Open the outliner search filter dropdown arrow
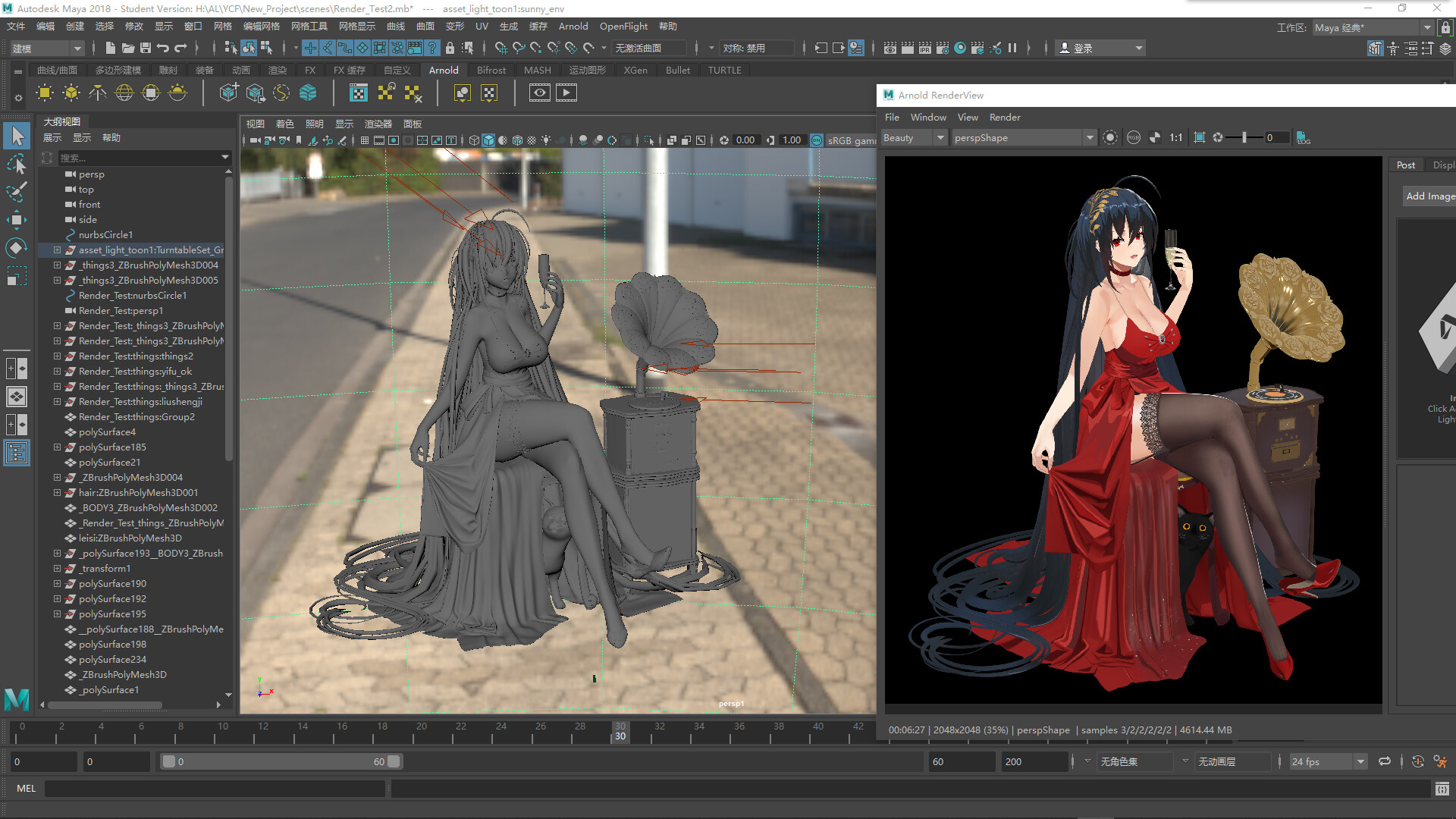The width and height of the screenshot is (1456, 819). coord(225,157)
